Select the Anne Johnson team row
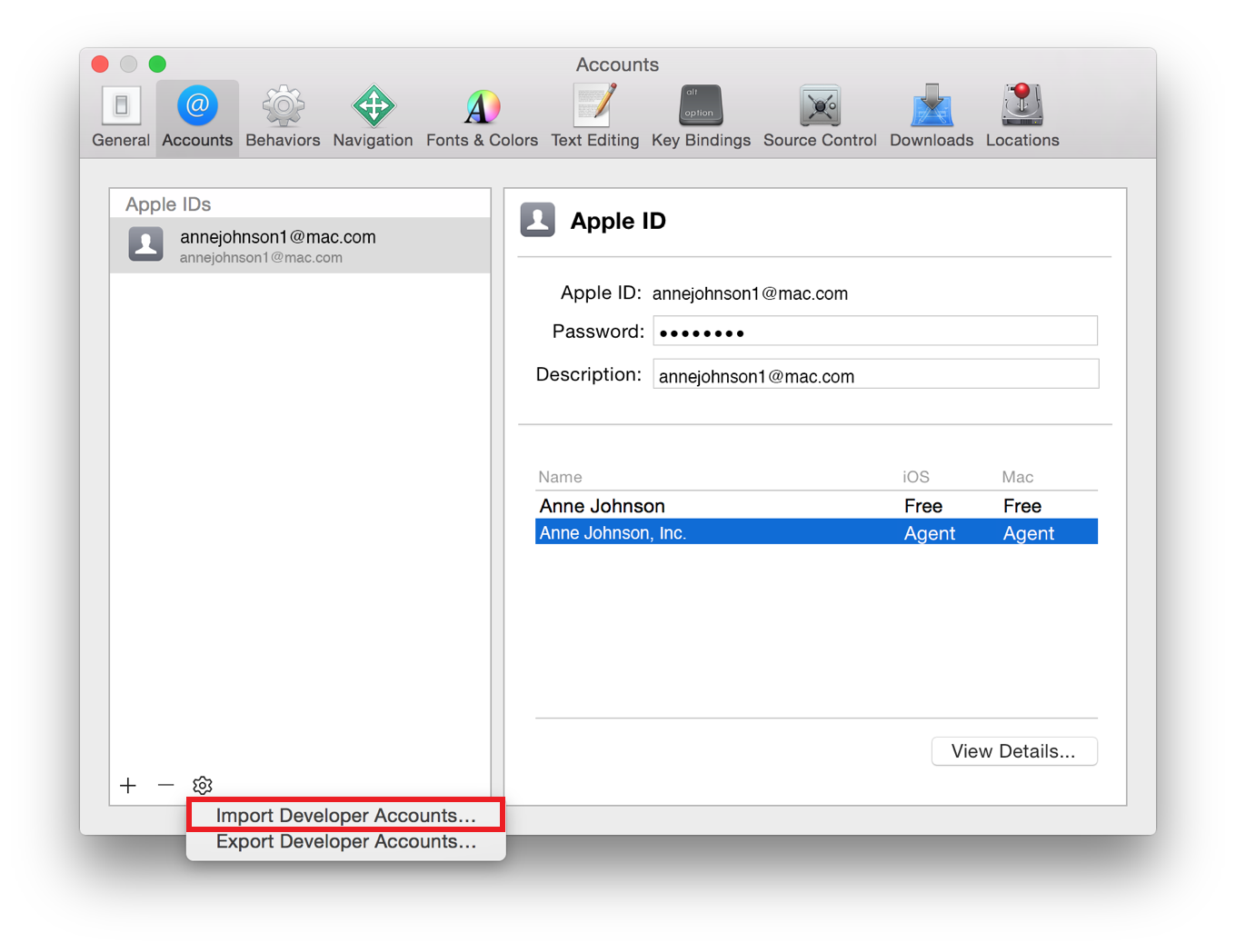This screenshot has width=1236, height=952. [816, 505]
